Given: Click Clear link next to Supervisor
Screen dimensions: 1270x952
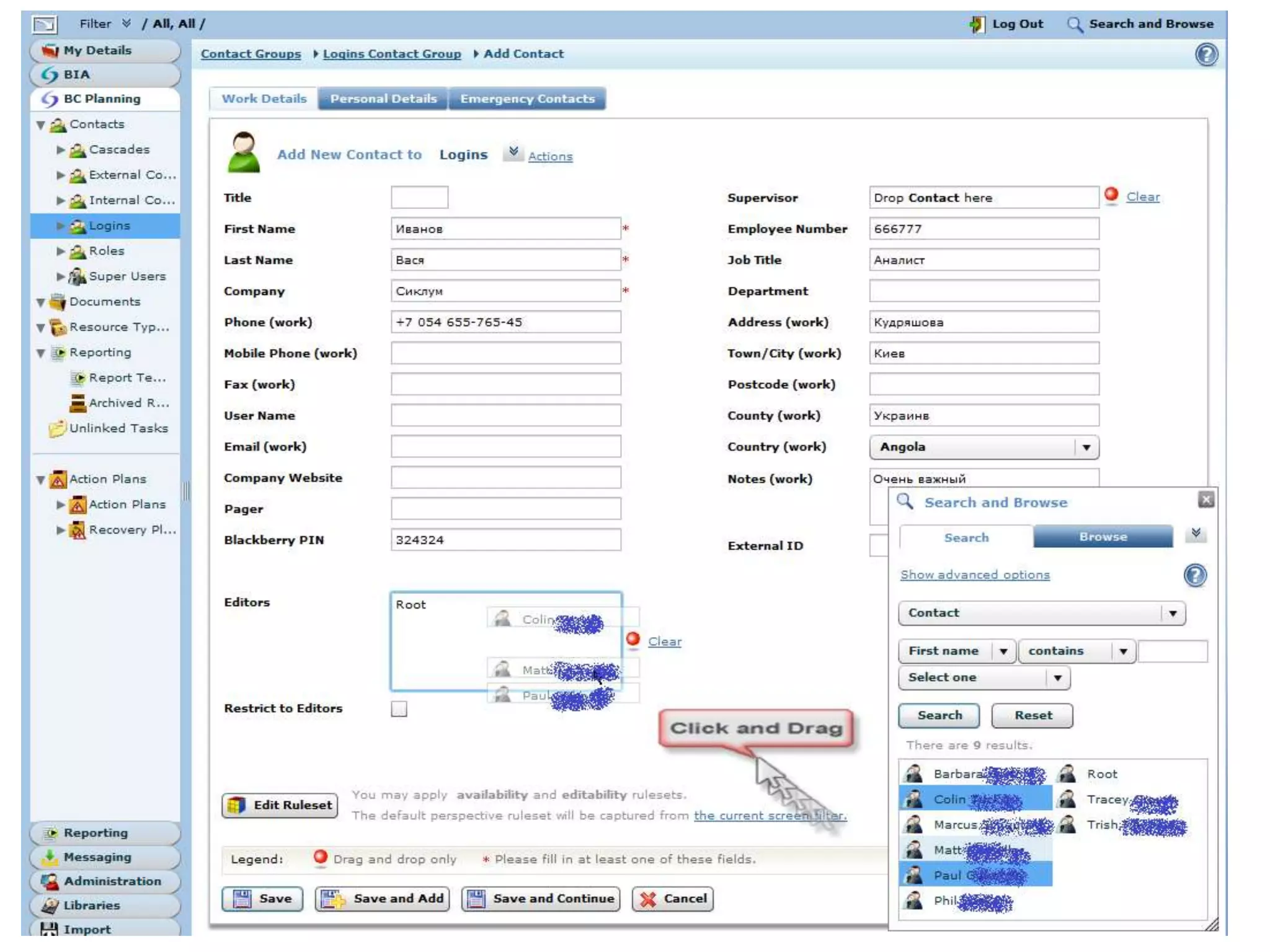Looking at the screenshot, I should (1142, 197).
